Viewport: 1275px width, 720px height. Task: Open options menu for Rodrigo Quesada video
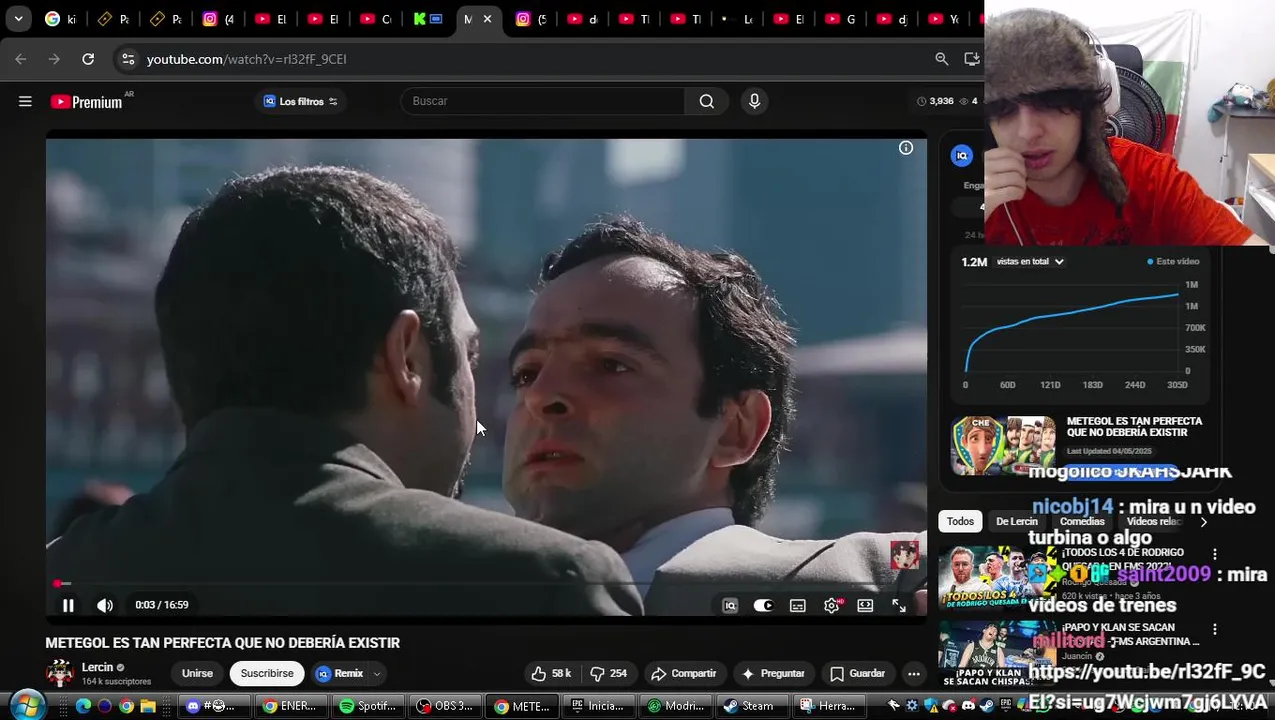1215,554
